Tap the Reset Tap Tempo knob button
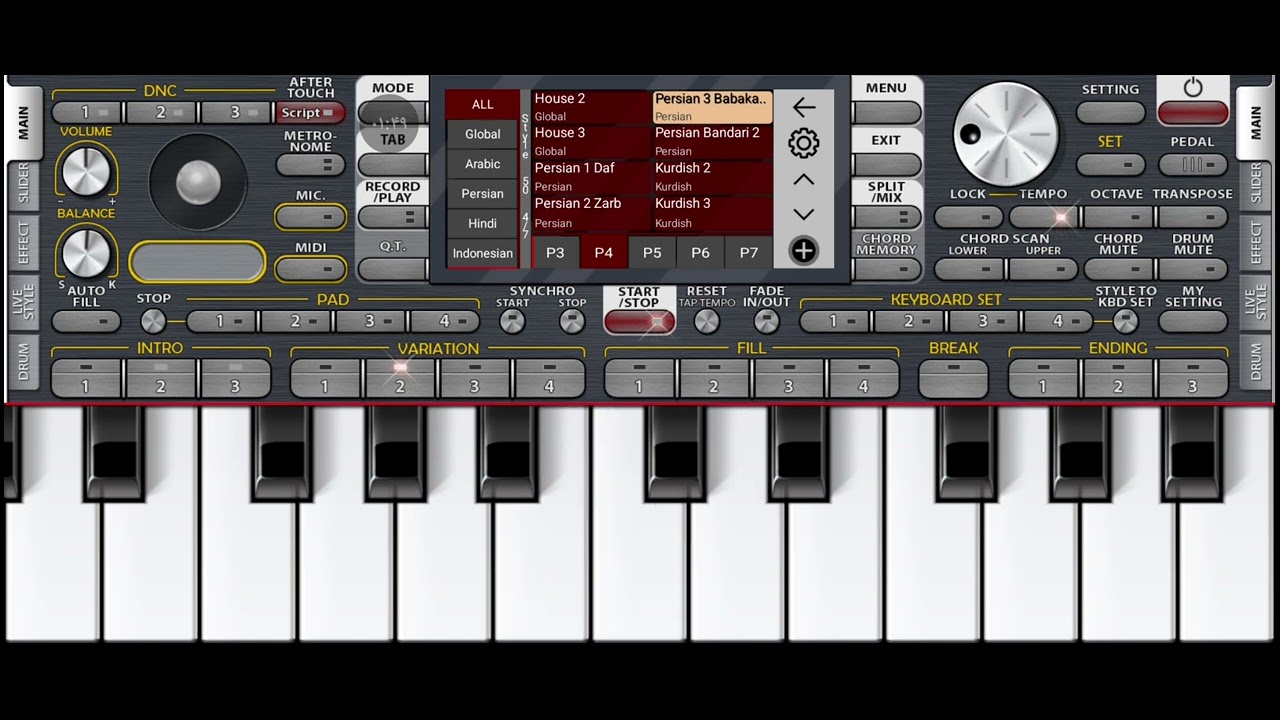Screen dimensions: 1280x720 tap(706, 321)
